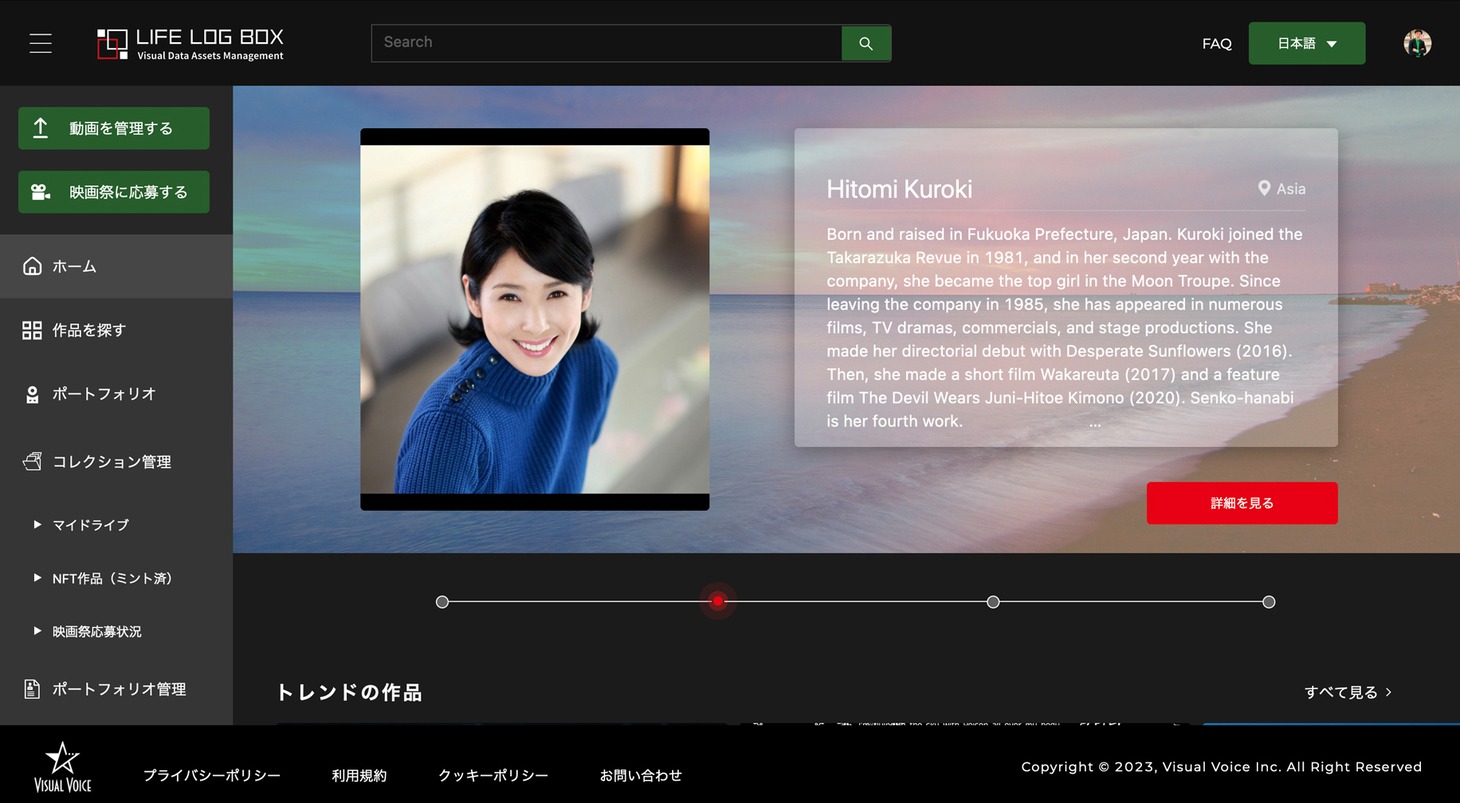The height and width of the screenshot is (803, 1460).
Task: Select the first carousel slide dot
Action: coord(442,602)
